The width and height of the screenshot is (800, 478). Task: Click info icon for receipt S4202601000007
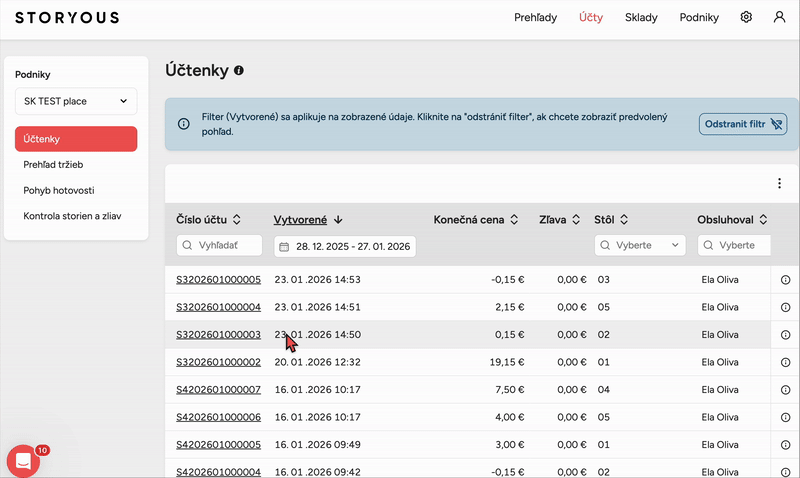click(x=785, y=390)
